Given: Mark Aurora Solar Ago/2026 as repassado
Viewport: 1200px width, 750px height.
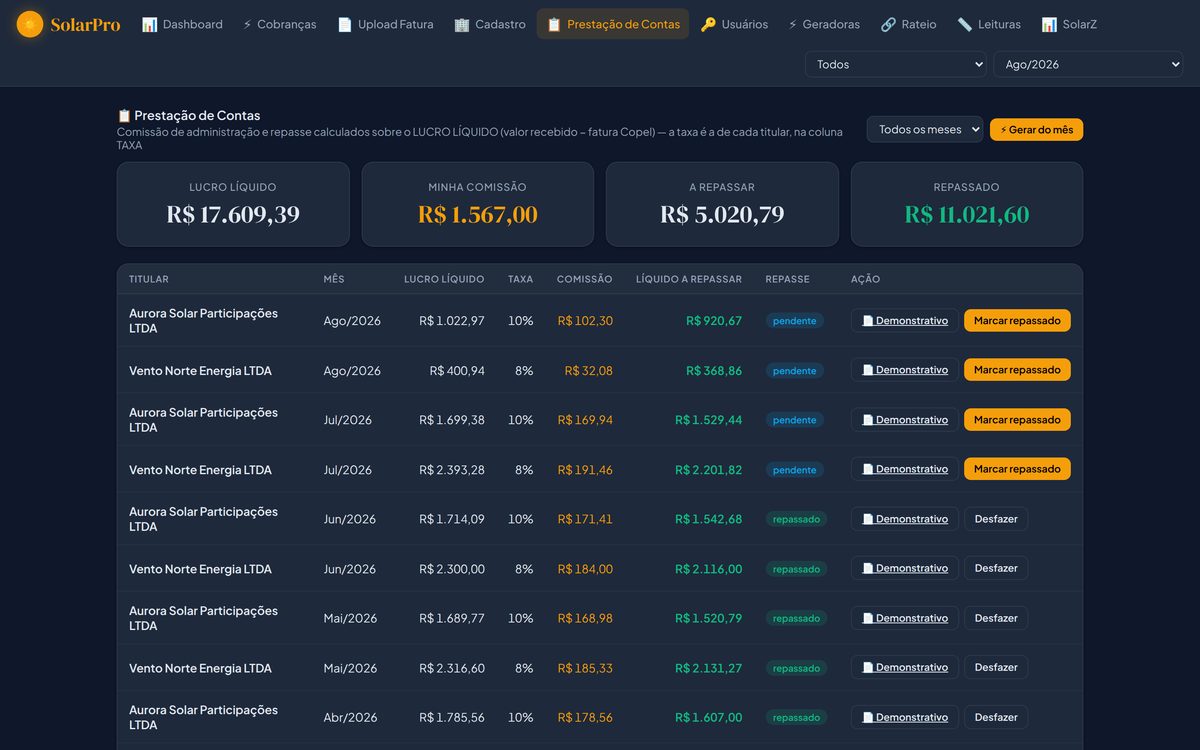Looking at the screenshot, I should point(1017,320).
